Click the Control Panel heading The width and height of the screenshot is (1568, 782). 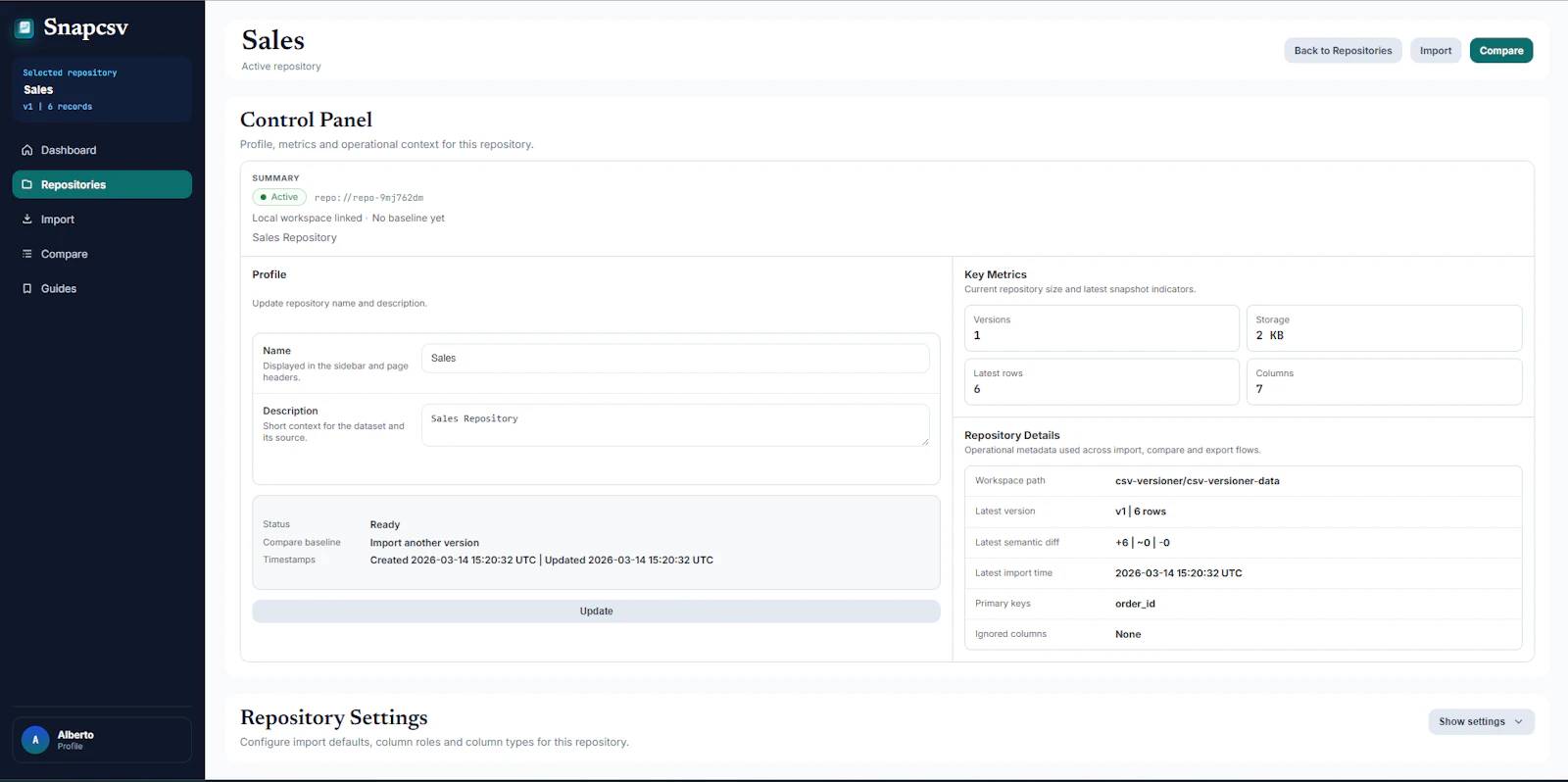click(307, 120)
